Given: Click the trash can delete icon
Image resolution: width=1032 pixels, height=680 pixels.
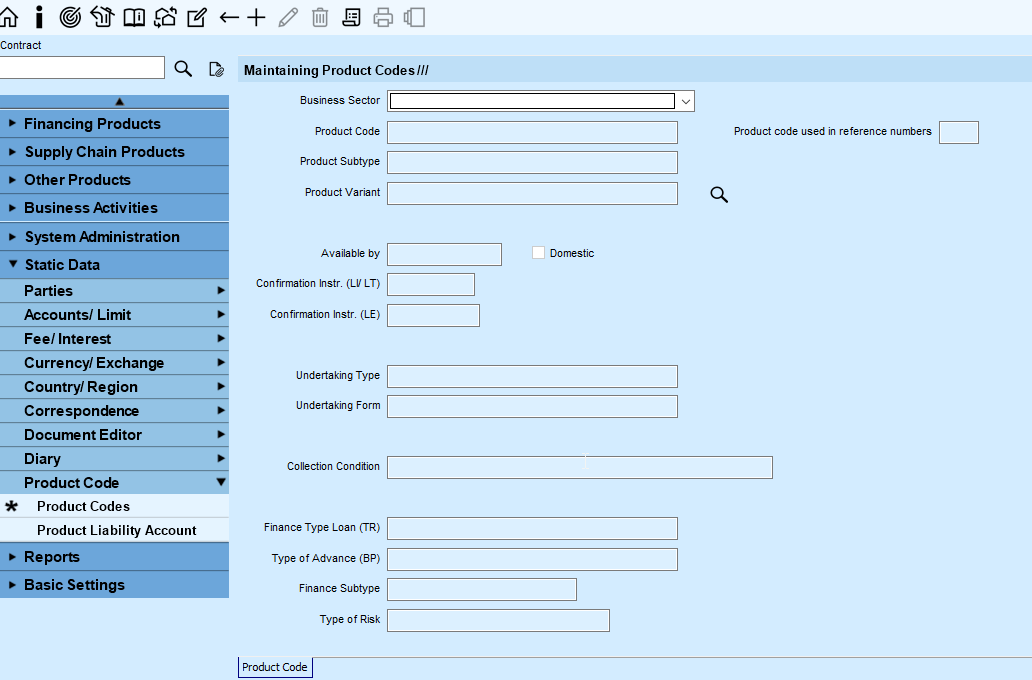Looking at the screenshot, I should 320,17.
